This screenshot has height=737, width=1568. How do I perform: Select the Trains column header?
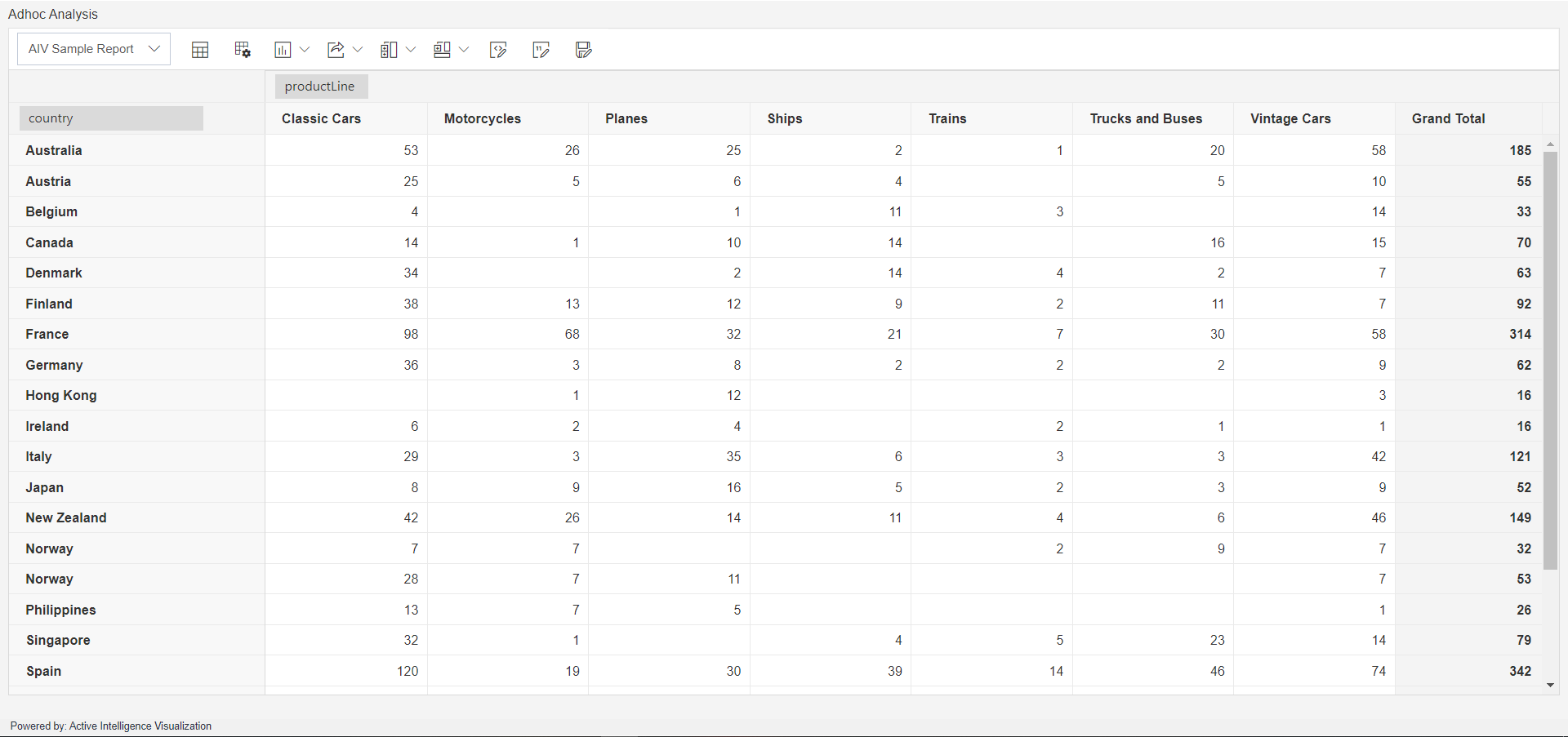coord(947,119)
